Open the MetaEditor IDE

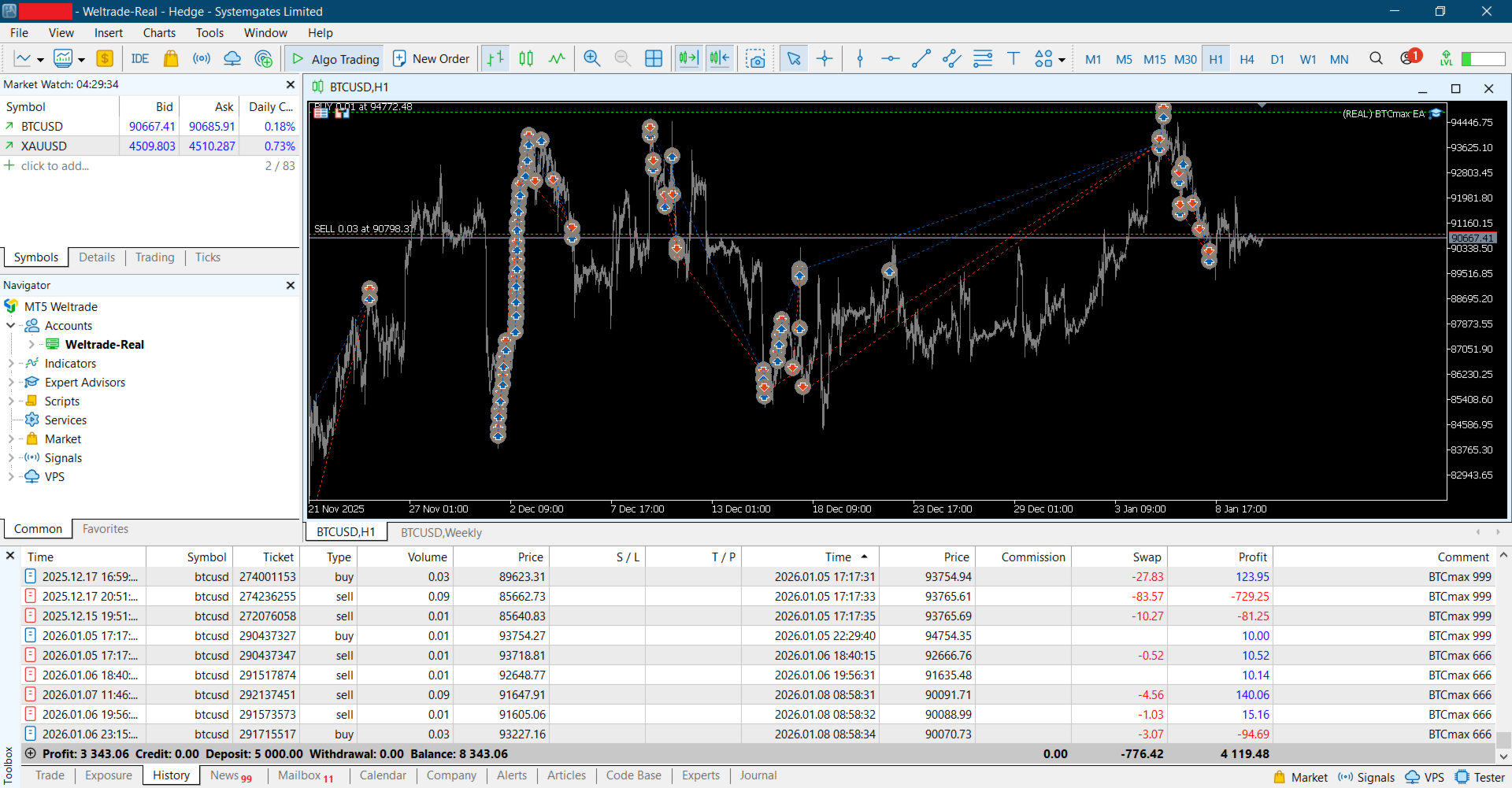[x=140, y=59]
